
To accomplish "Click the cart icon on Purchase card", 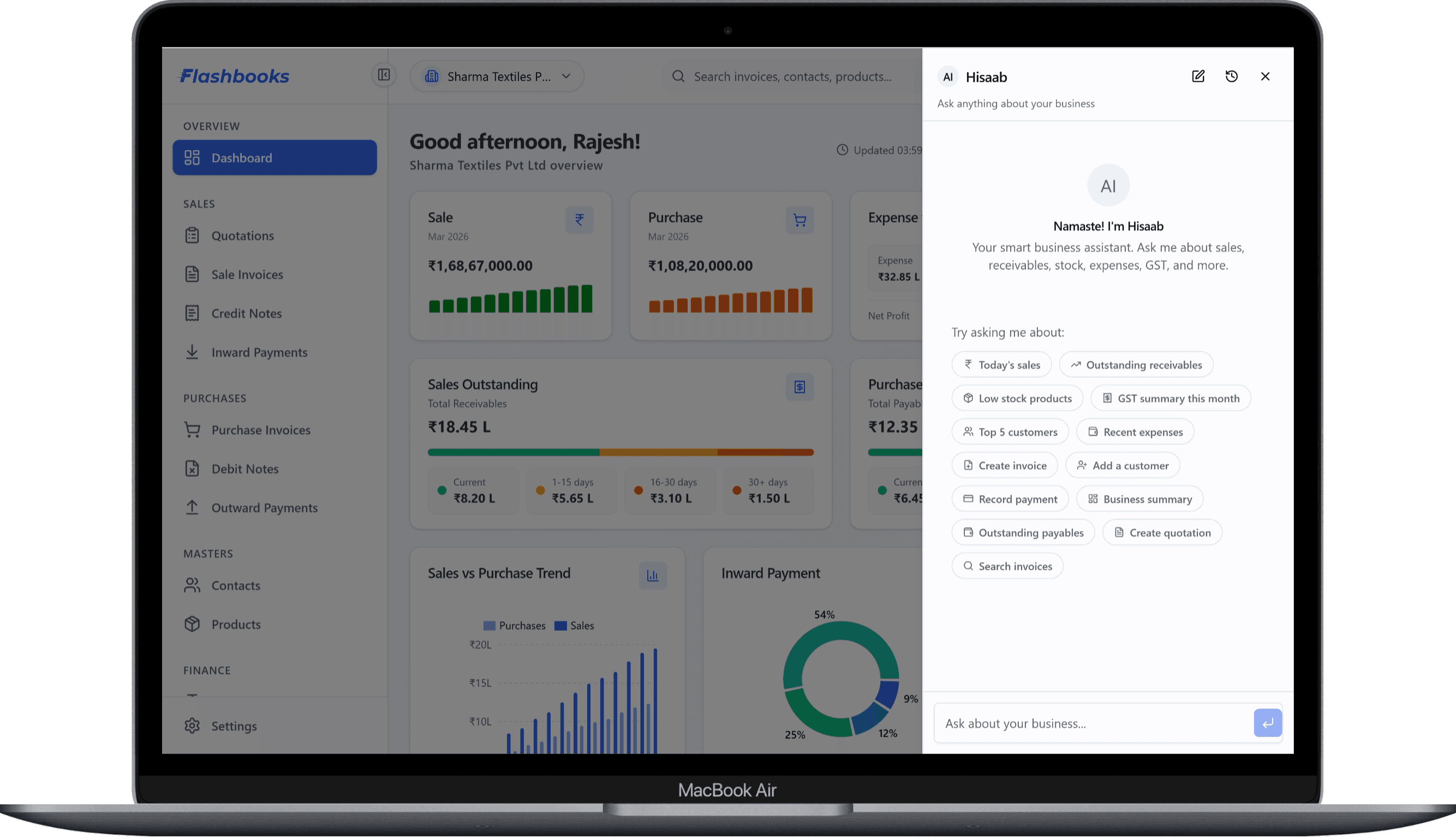I will 799,219.
